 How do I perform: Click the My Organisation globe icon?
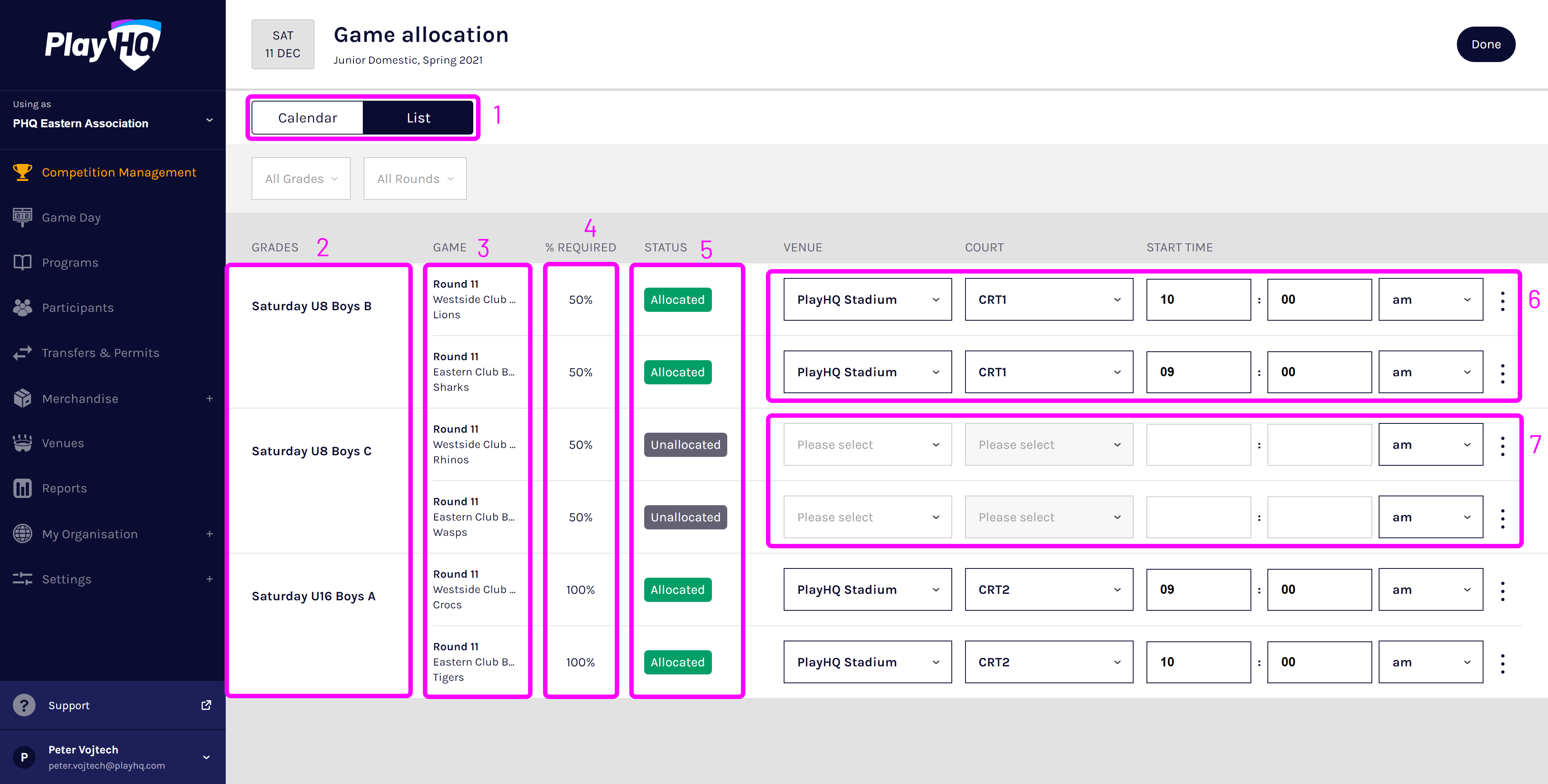click(22, 533)
